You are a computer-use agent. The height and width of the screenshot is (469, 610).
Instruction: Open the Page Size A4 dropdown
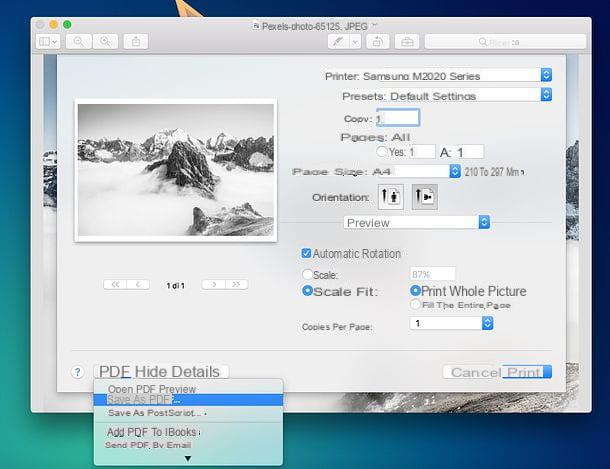(x=455, y=171)
